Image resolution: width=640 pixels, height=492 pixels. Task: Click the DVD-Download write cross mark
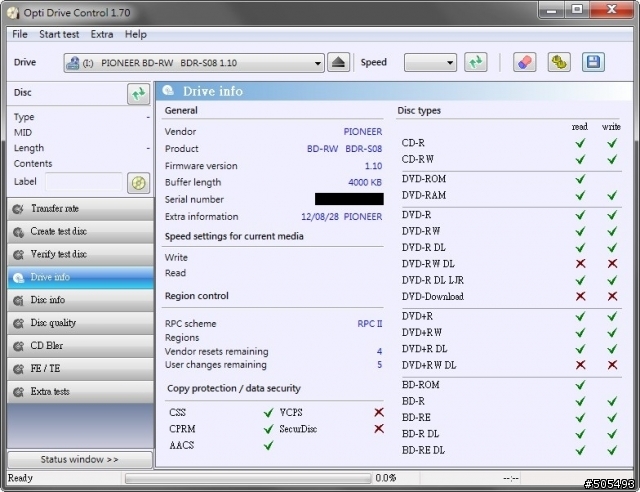[612, 296]
